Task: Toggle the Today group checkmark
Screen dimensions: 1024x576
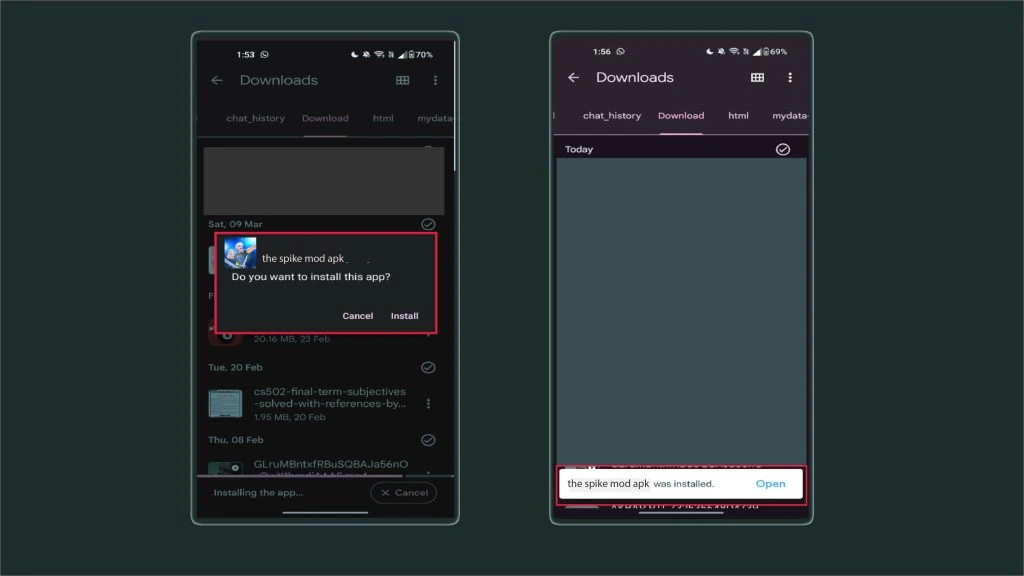Action: (x=783, y=149)
